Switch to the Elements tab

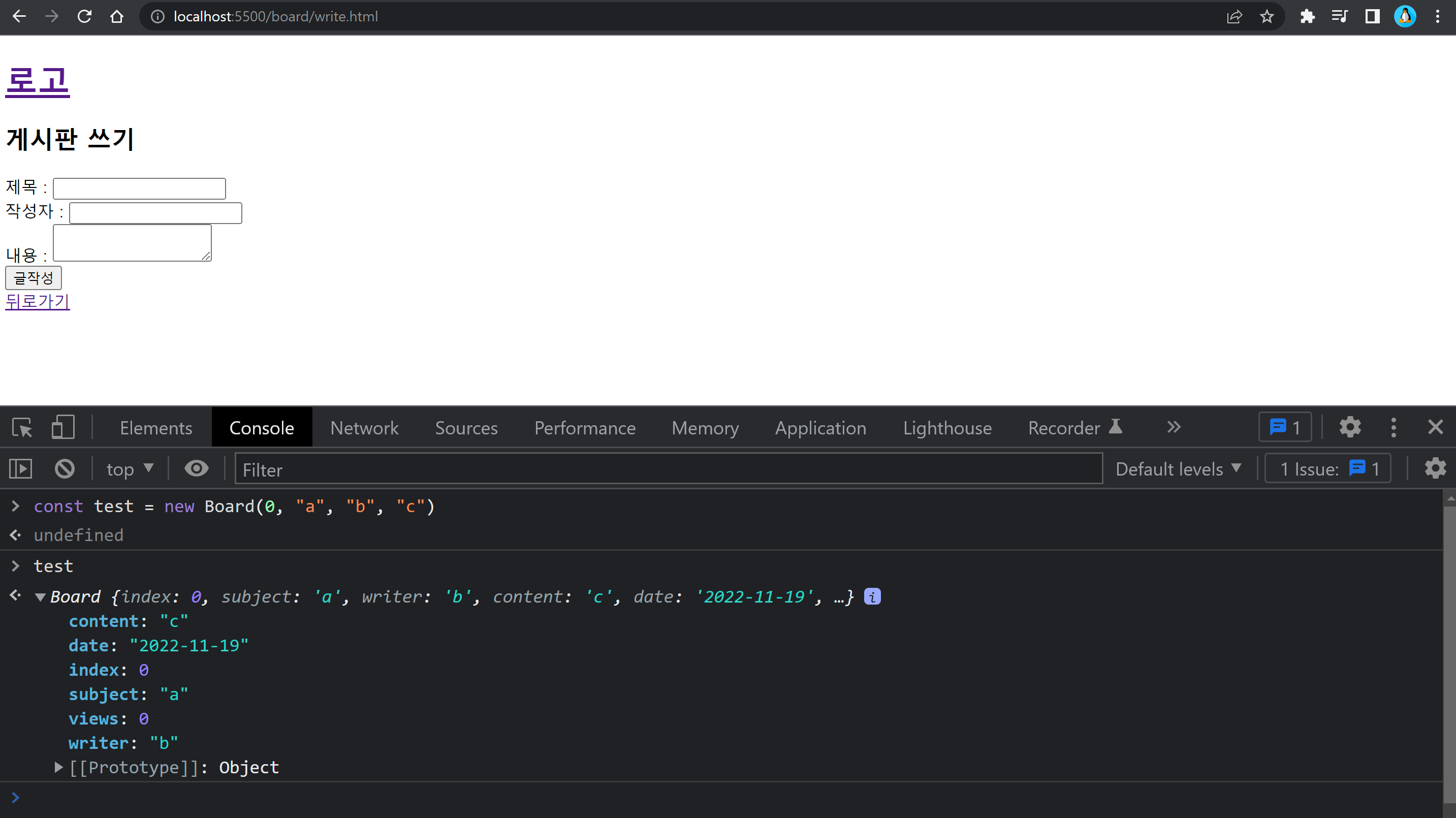point(156,428)
